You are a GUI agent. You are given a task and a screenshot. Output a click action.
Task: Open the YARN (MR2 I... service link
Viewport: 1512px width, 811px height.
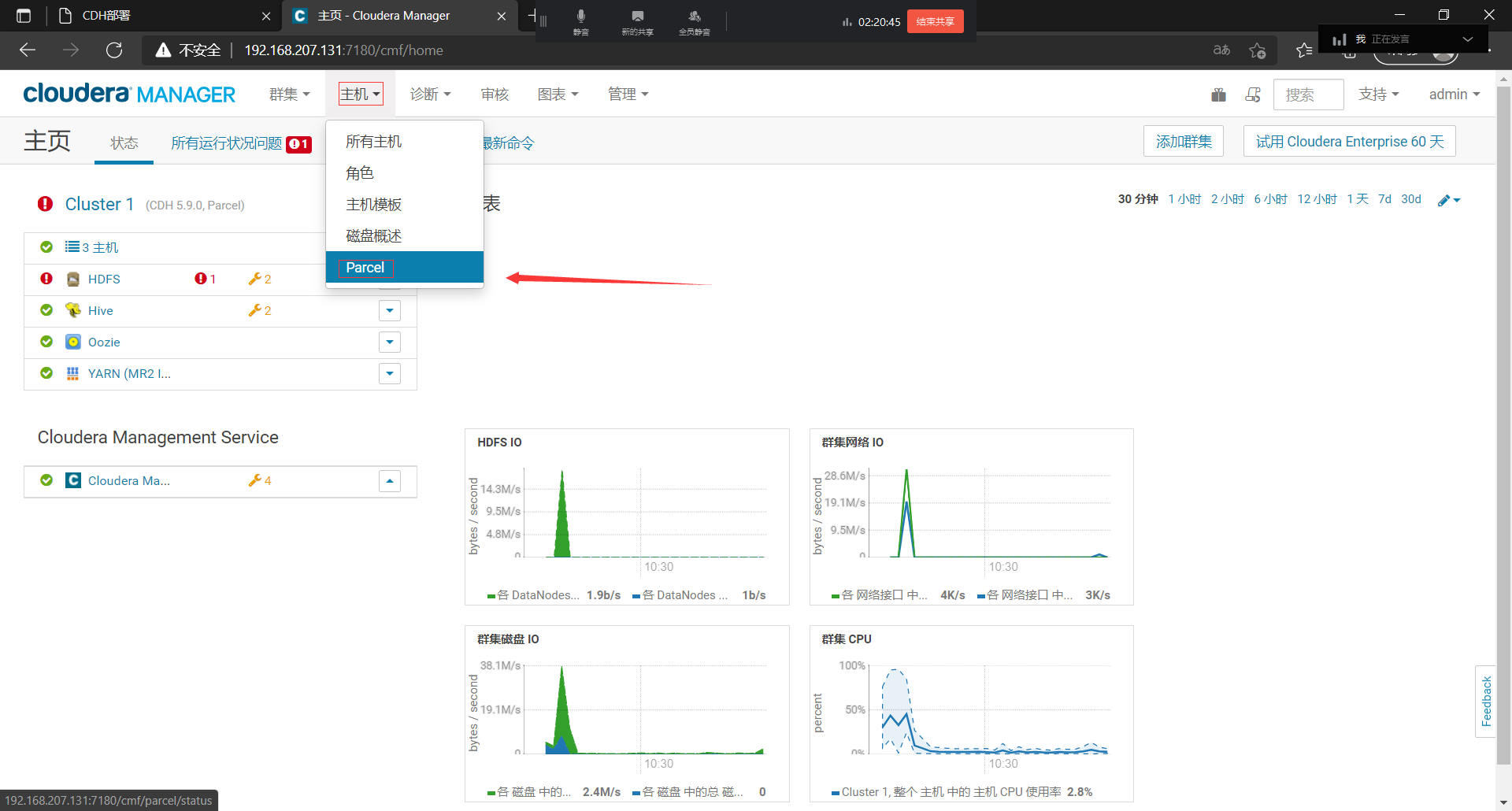click(129, 373)
